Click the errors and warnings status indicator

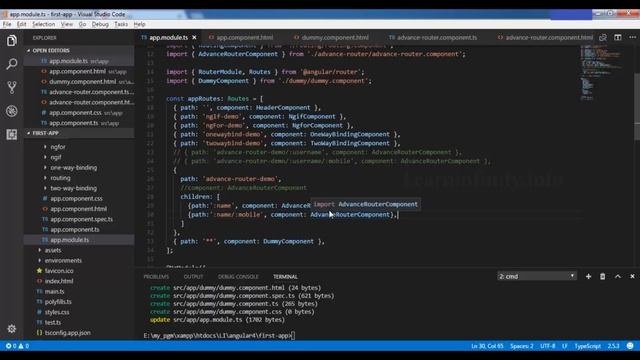[x=17, y=346]
